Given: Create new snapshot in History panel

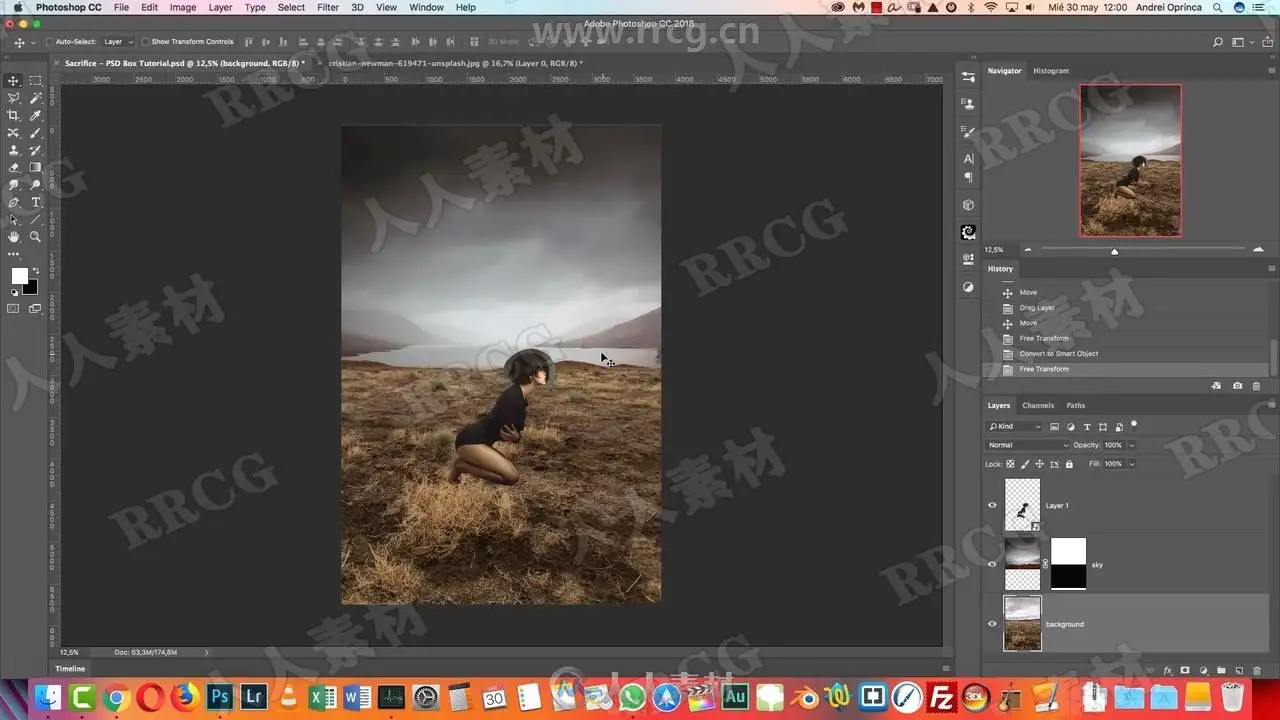Looking at the screenshot, I should pos(1238,385).
